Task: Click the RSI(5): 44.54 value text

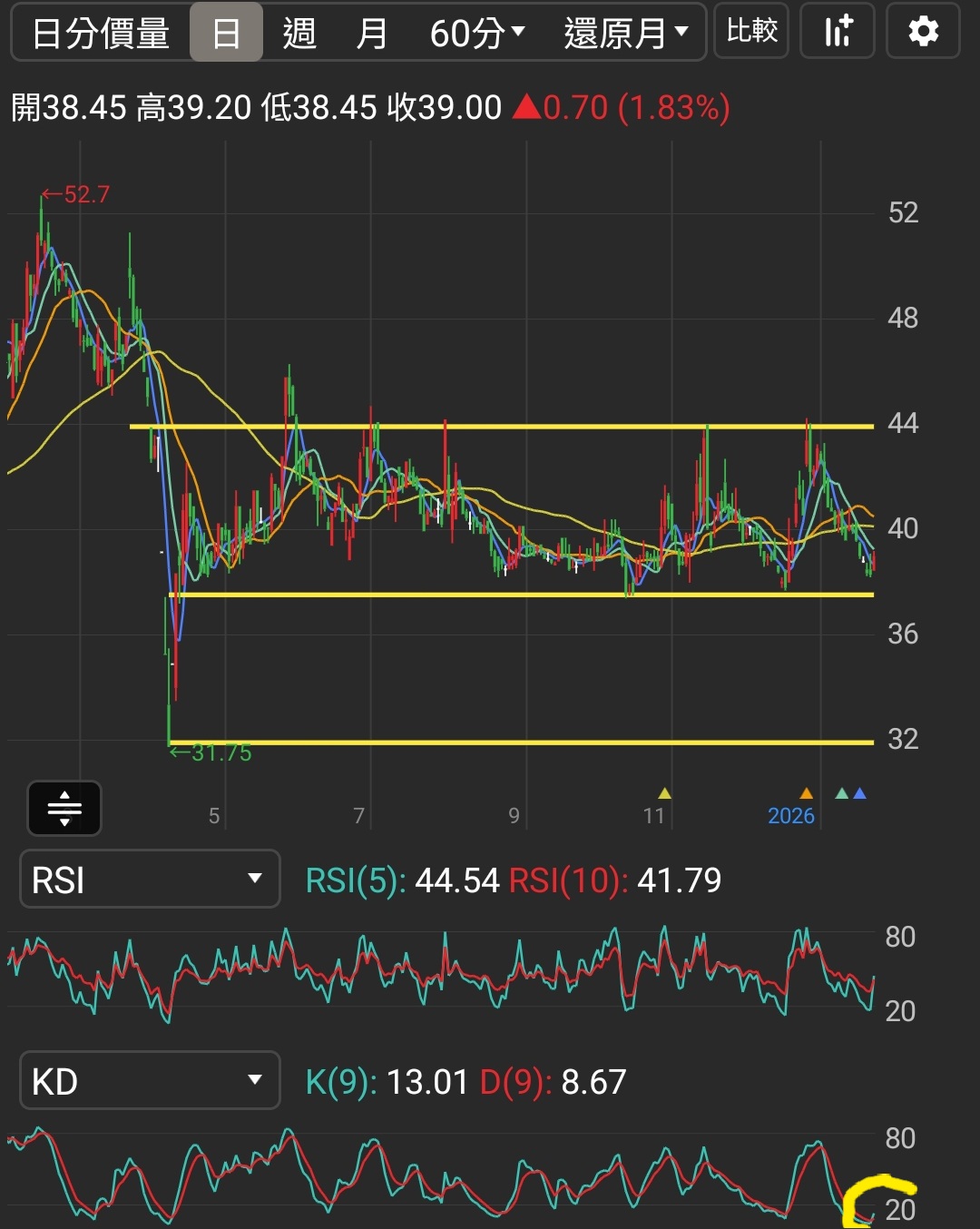Action: click(401, 879)
